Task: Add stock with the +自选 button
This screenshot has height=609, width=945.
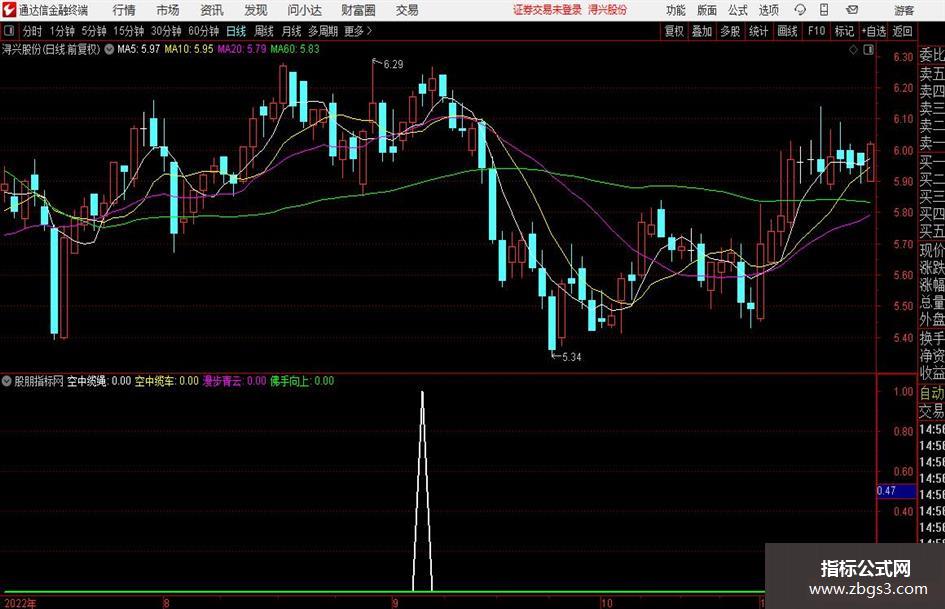Action: 873,31
